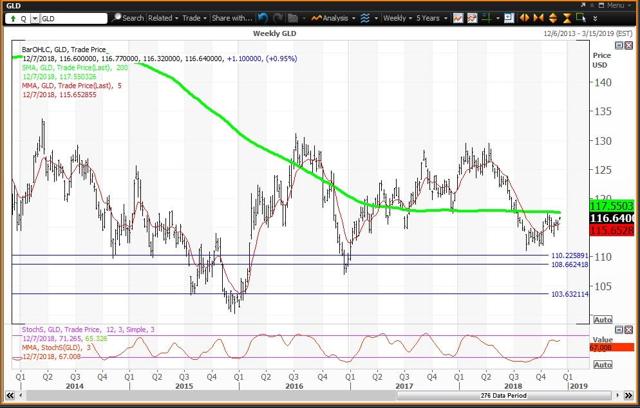Click the green 117.5503 price tag
The height and width of the screenshot is (408, 640).
[x=611, y=206]
